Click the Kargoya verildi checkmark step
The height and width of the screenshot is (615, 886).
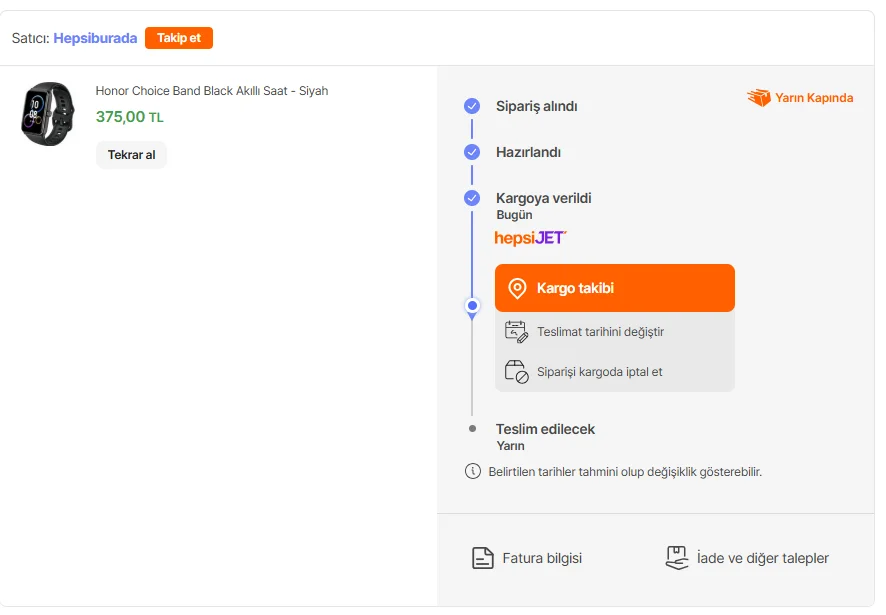click(472, 198)
